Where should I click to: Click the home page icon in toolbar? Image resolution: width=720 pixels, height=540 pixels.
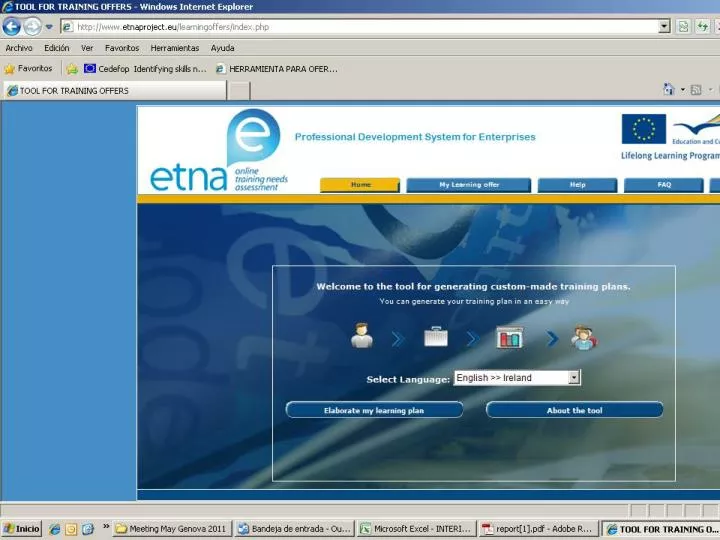(x=669, y=89)
